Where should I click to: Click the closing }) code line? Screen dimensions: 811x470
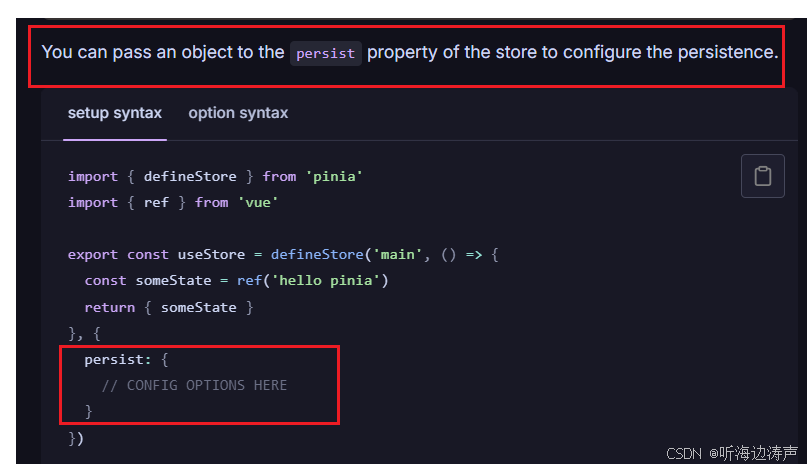coord(76,438)
